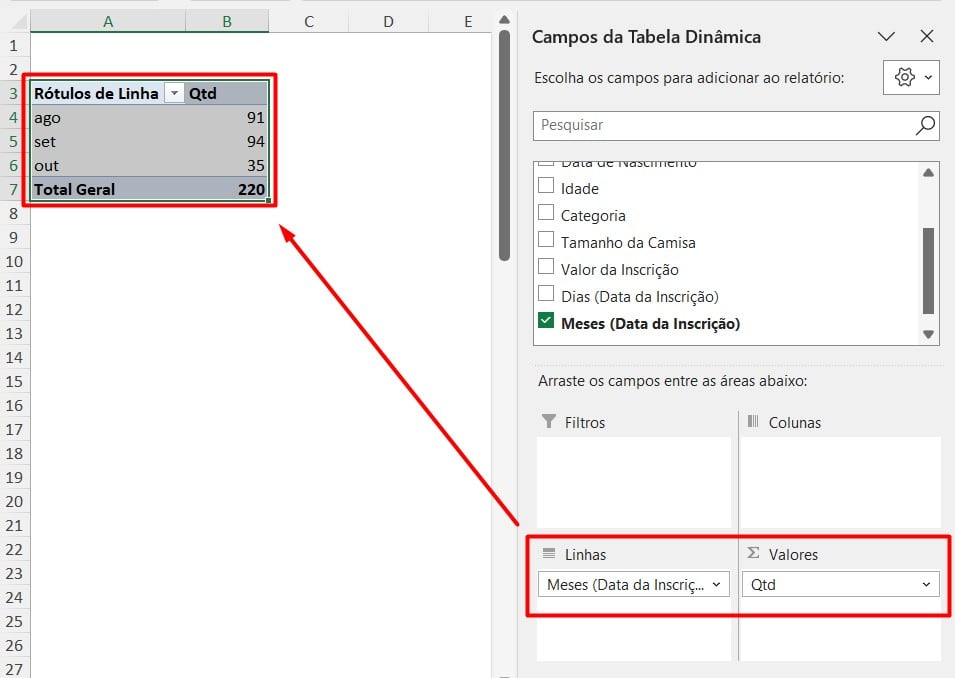Select column C header
The height and width of the screenshot is (678, 955).
tap(309, 21)
